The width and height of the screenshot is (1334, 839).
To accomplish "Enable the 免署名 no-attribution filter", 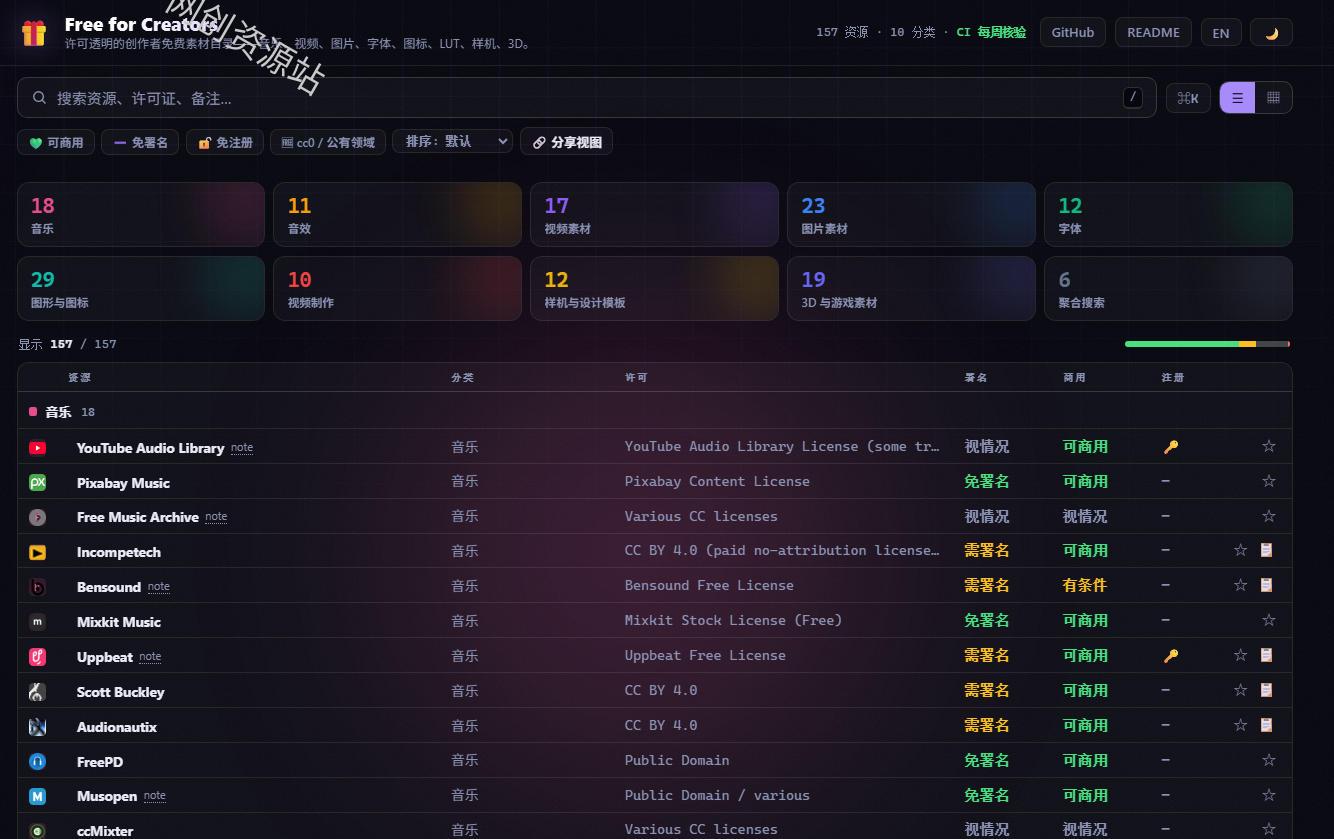I will point(140,142).
